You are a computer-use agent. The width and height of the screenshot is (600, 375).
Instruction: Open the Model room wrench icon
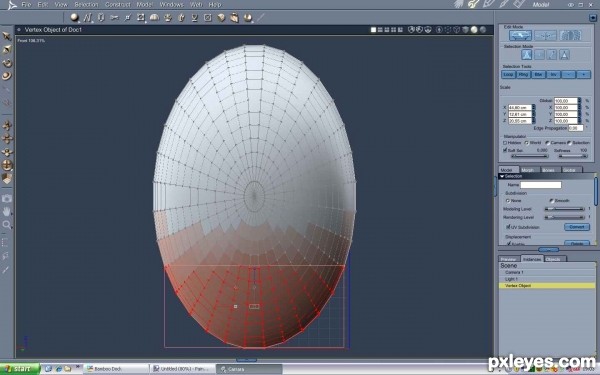tap(474, 4)
